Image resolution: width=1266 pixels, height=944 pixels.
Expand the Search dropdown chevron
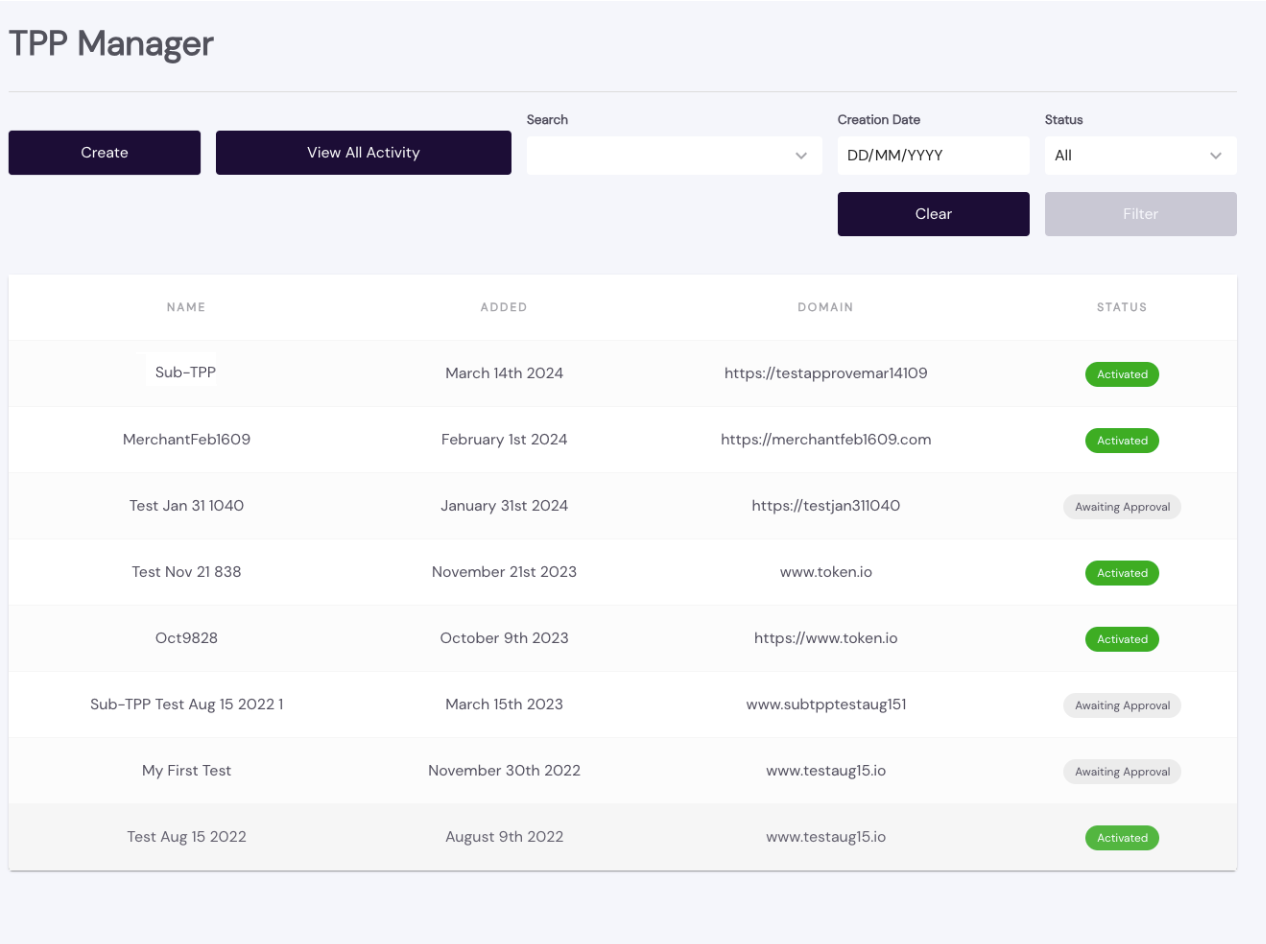click(800, 156)
